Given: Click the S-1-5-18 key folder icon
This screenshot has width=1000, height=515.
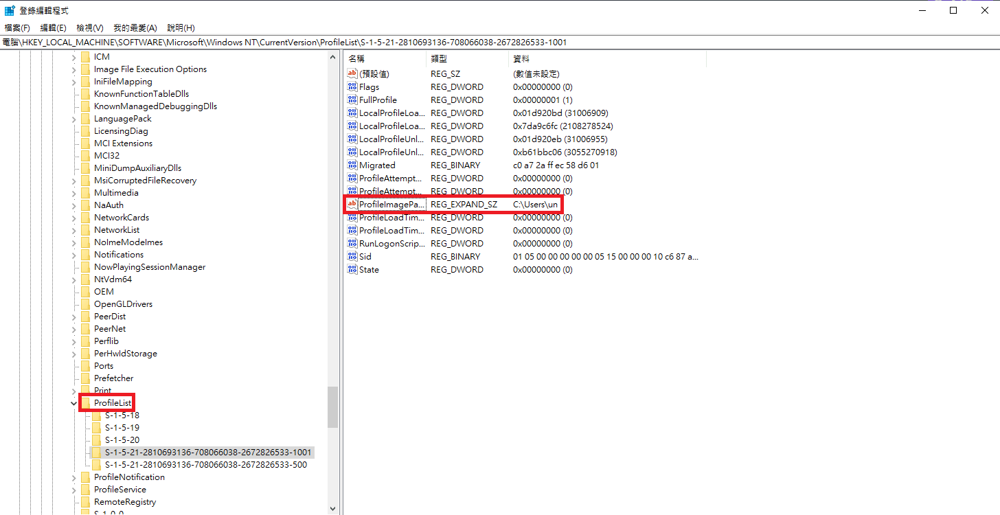Looking at the screenshot, I should [96, 415].
